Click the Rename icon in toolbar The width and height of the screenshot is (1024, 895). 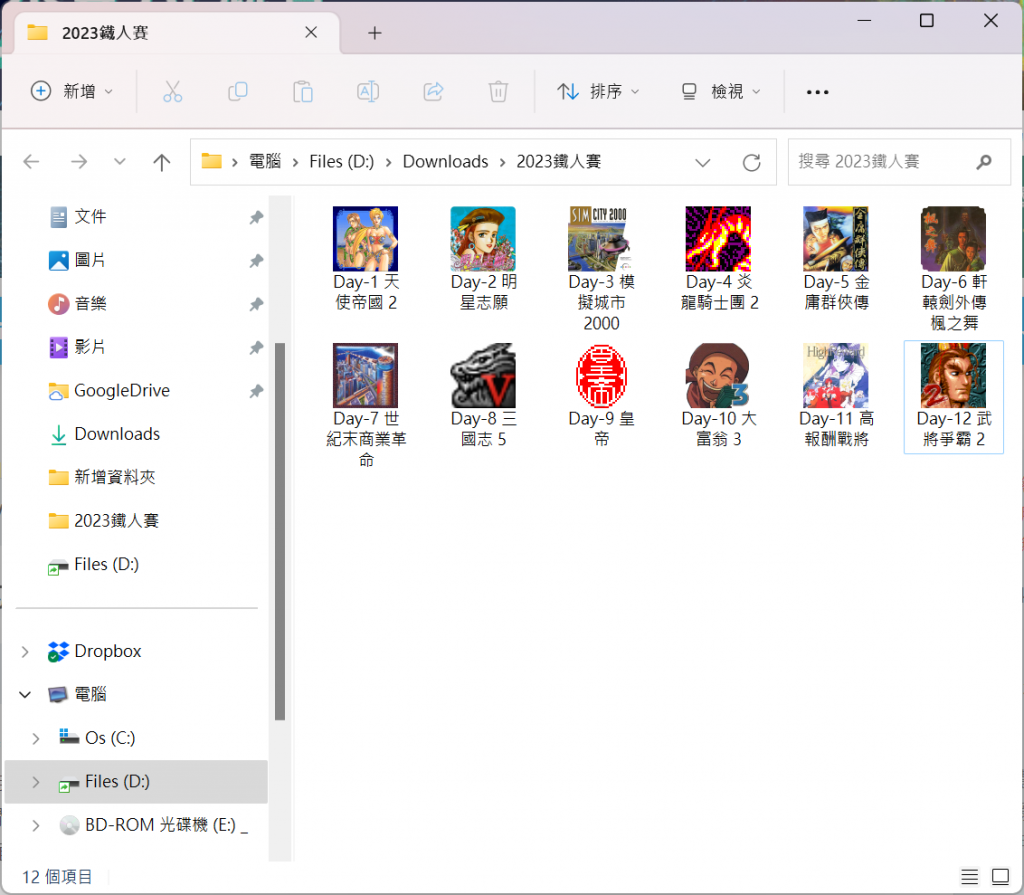tap(368, 91)
